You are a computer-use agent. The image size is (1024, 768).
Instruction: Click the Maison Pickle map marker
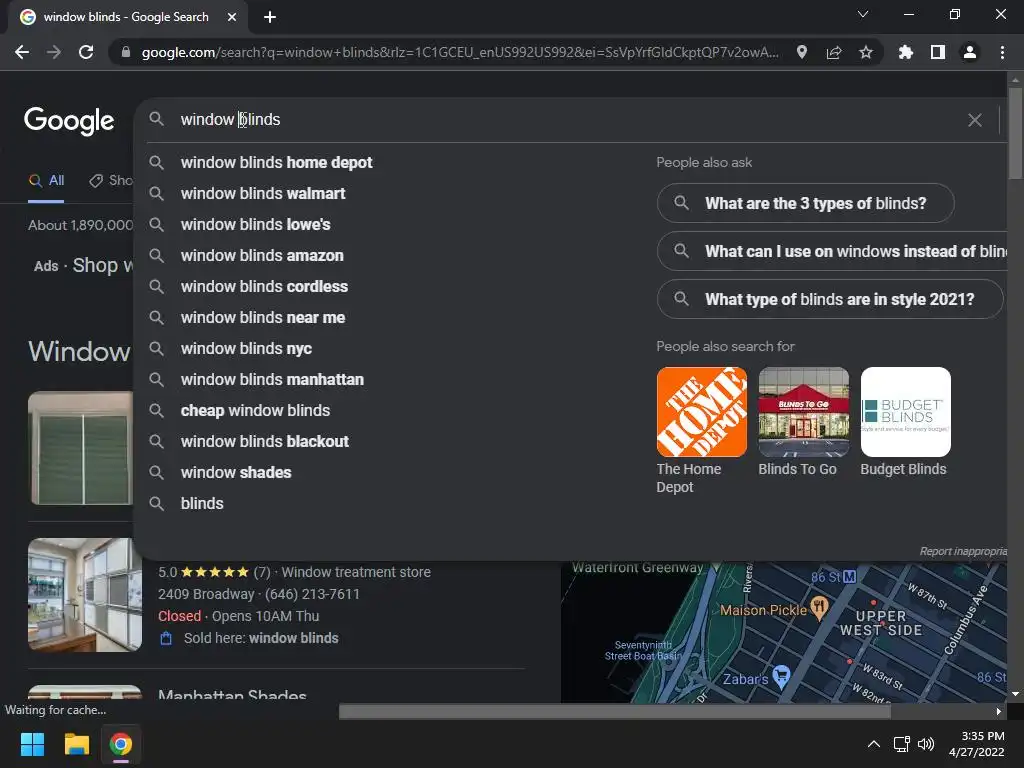coord(819,607)
